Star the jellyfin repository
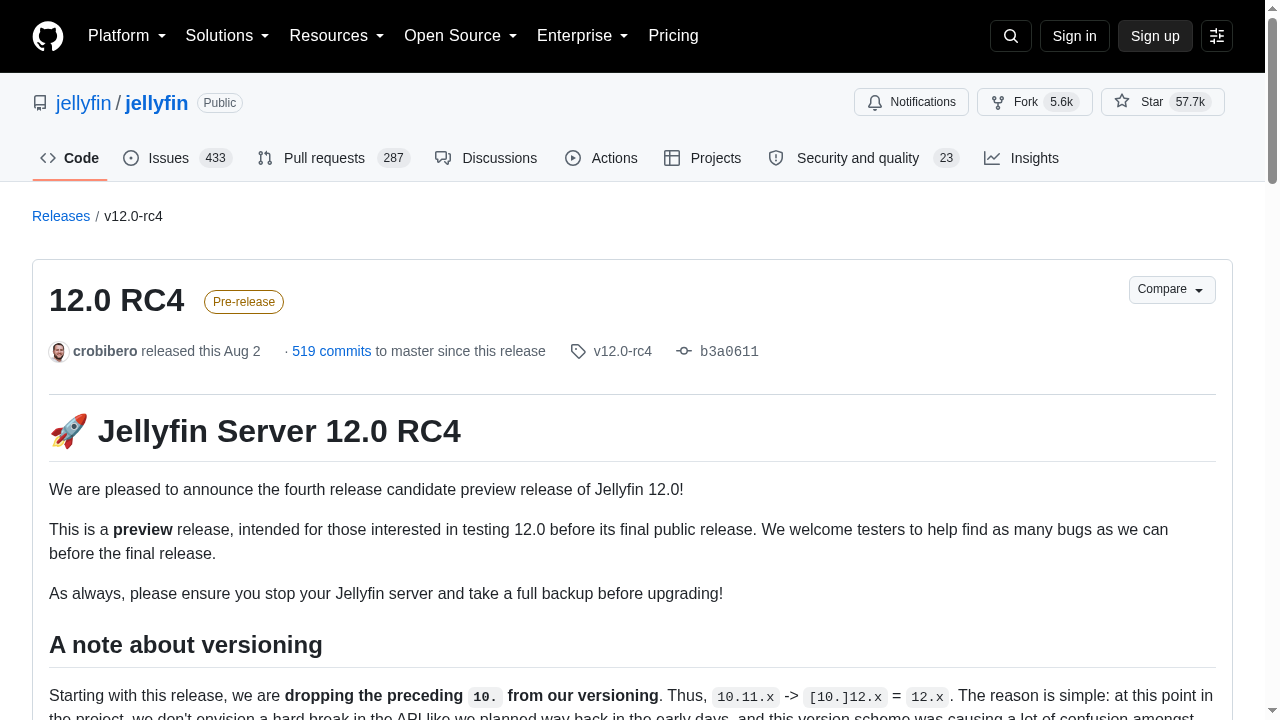Image resolution: width=1280 pixels, height=720 pixels. coord(1162,102)
